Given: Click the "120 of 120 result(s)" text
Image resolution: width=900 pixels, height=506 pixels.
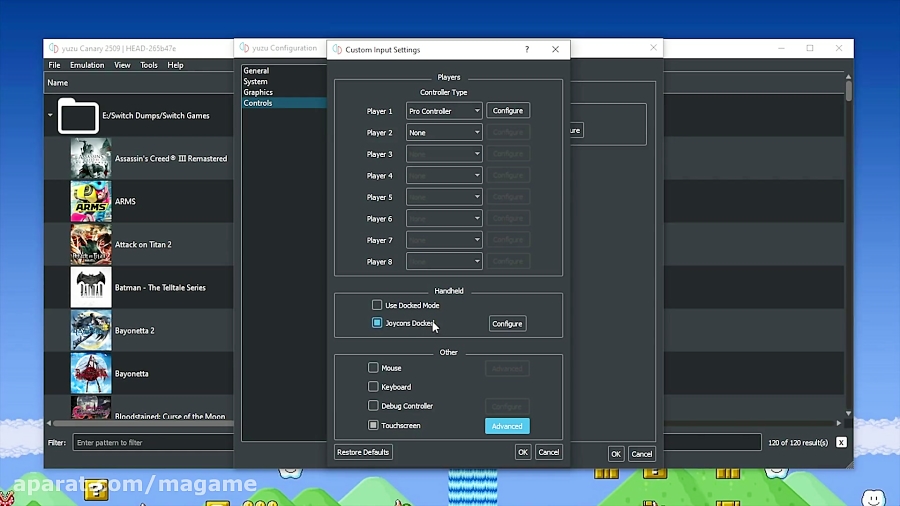Looking at the screenshot, I should click(798, 442).
